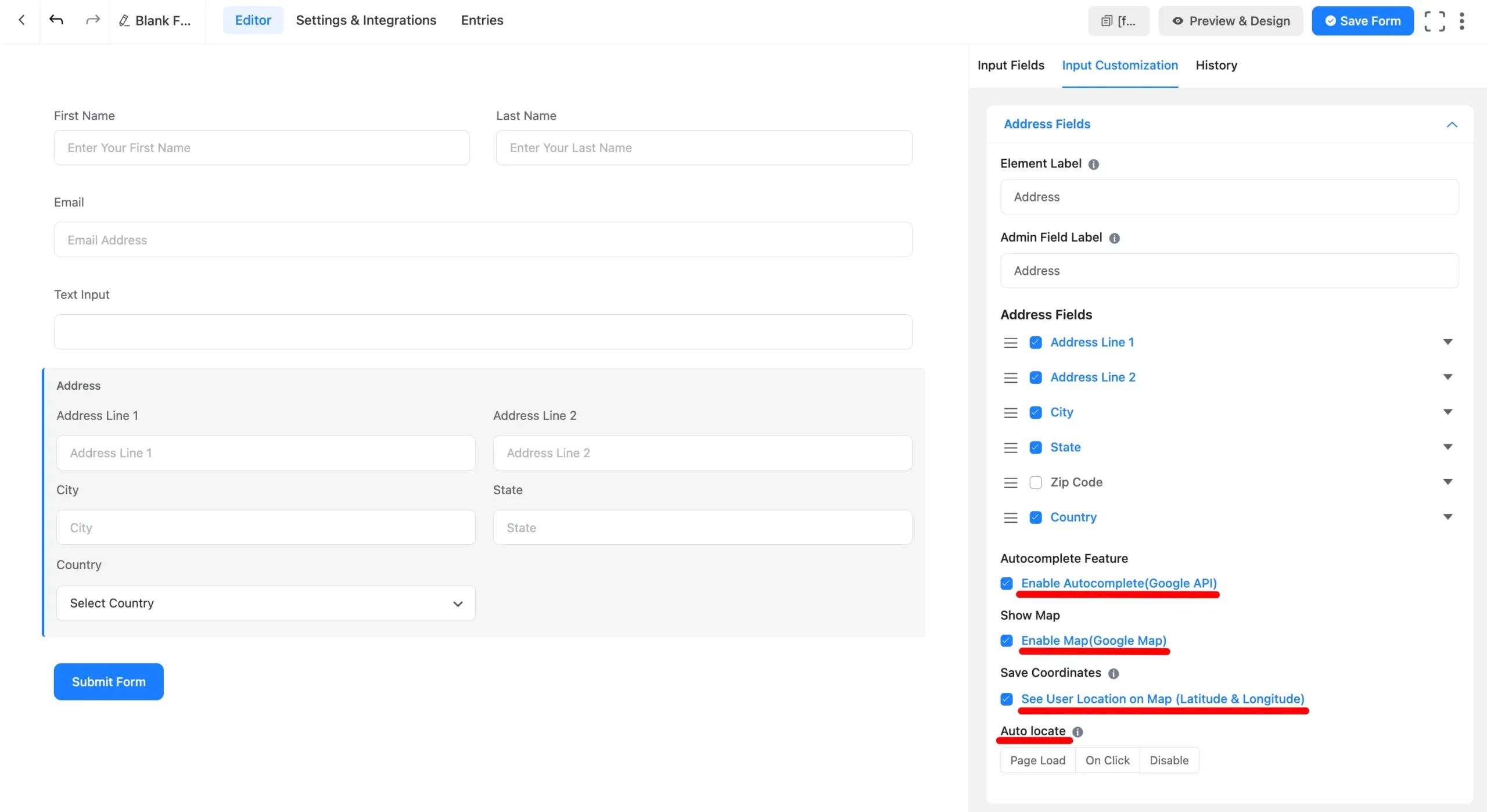Image resolution: width=1487 pixels, height=812 pixels.
Task: Click the drag handle beside Zip Code
Action: click(x=1011, y=483)
